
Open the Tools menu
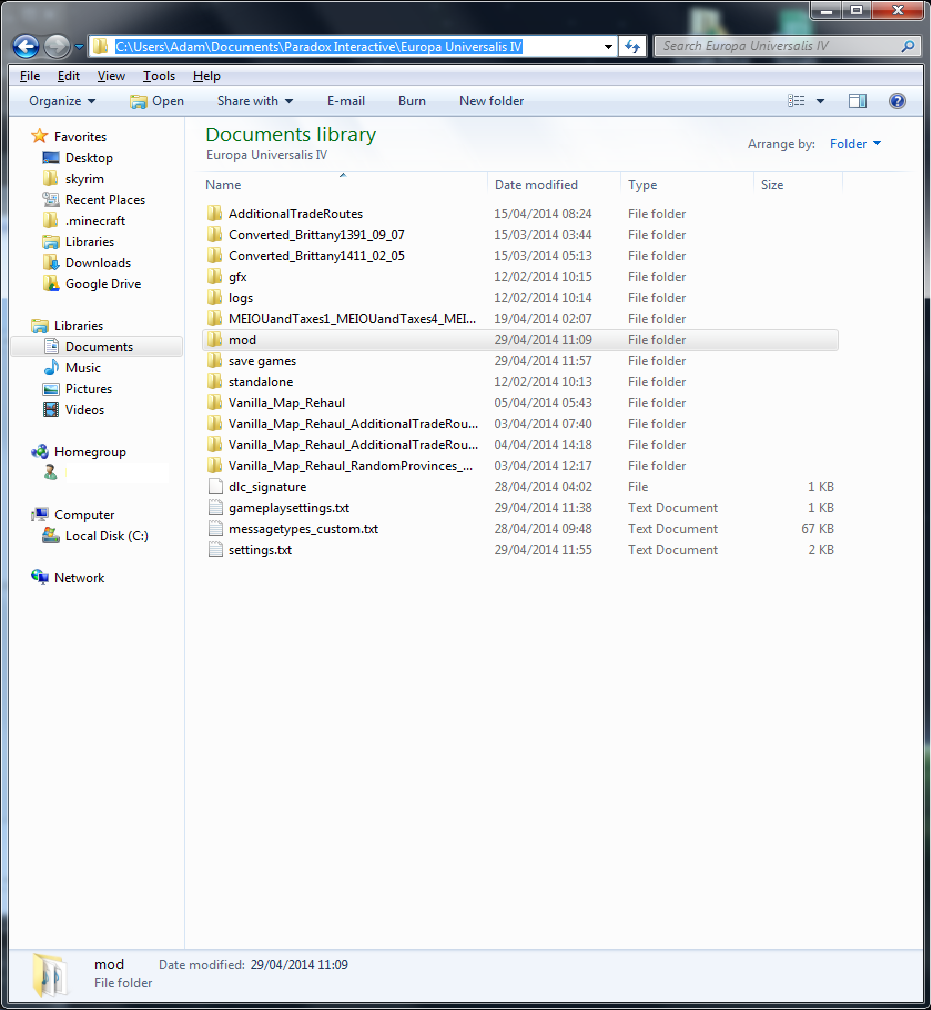click(158, 76)
